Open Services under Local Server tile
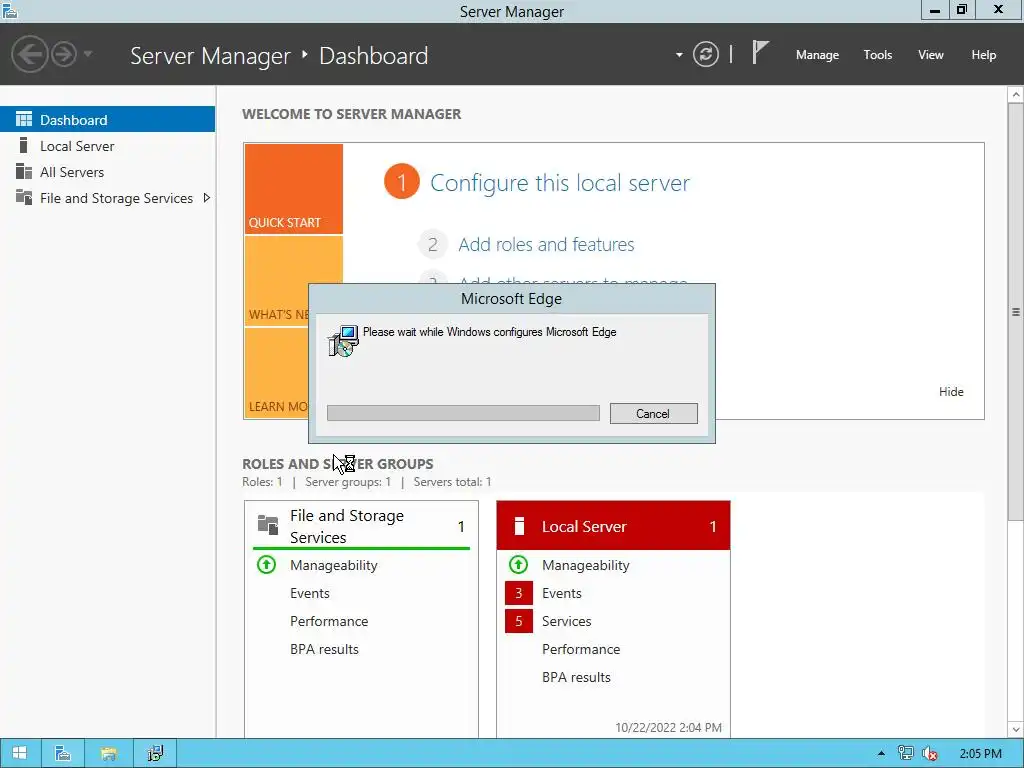The height and width of the screenshot is (768, 1024). pyautogui.click(x=567, y=621)
